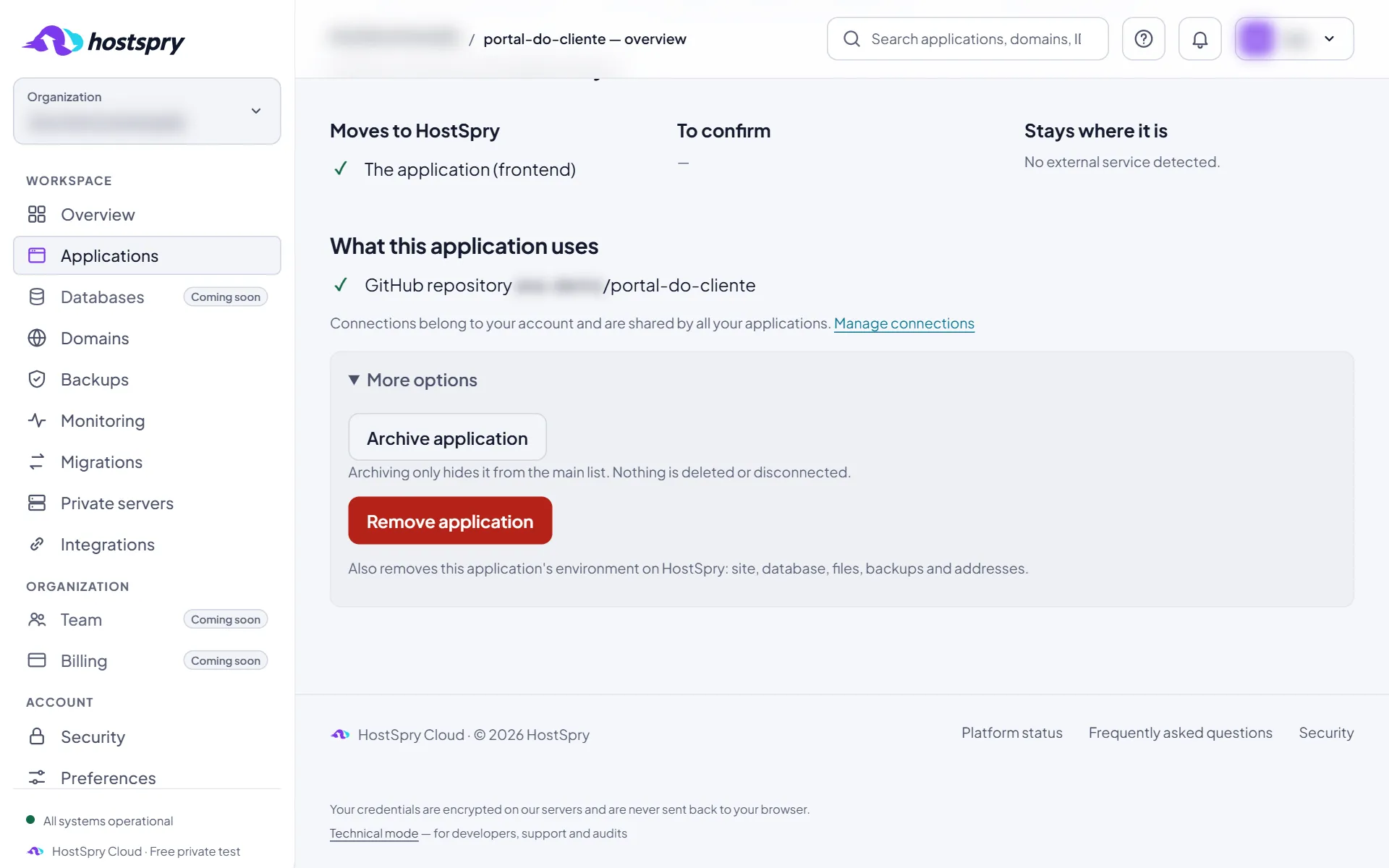Click the search magnifier icon
Screen dimensions: 1389x868
click(852, 39)
